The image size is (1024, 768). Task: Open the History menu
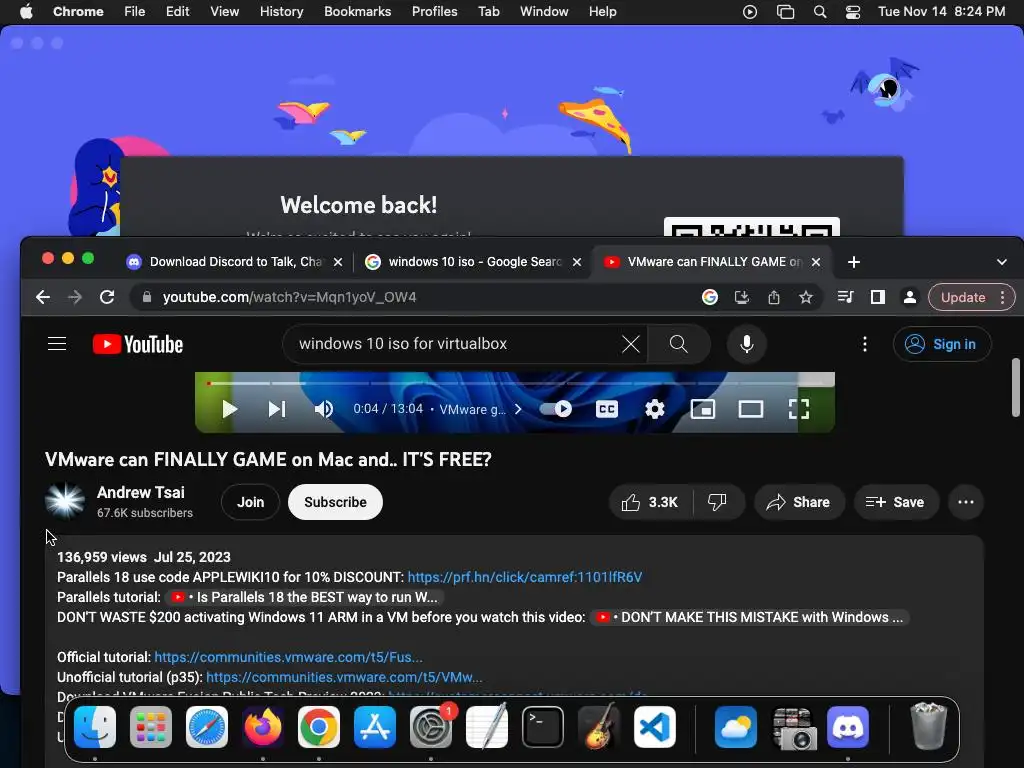tap(281, 11)
